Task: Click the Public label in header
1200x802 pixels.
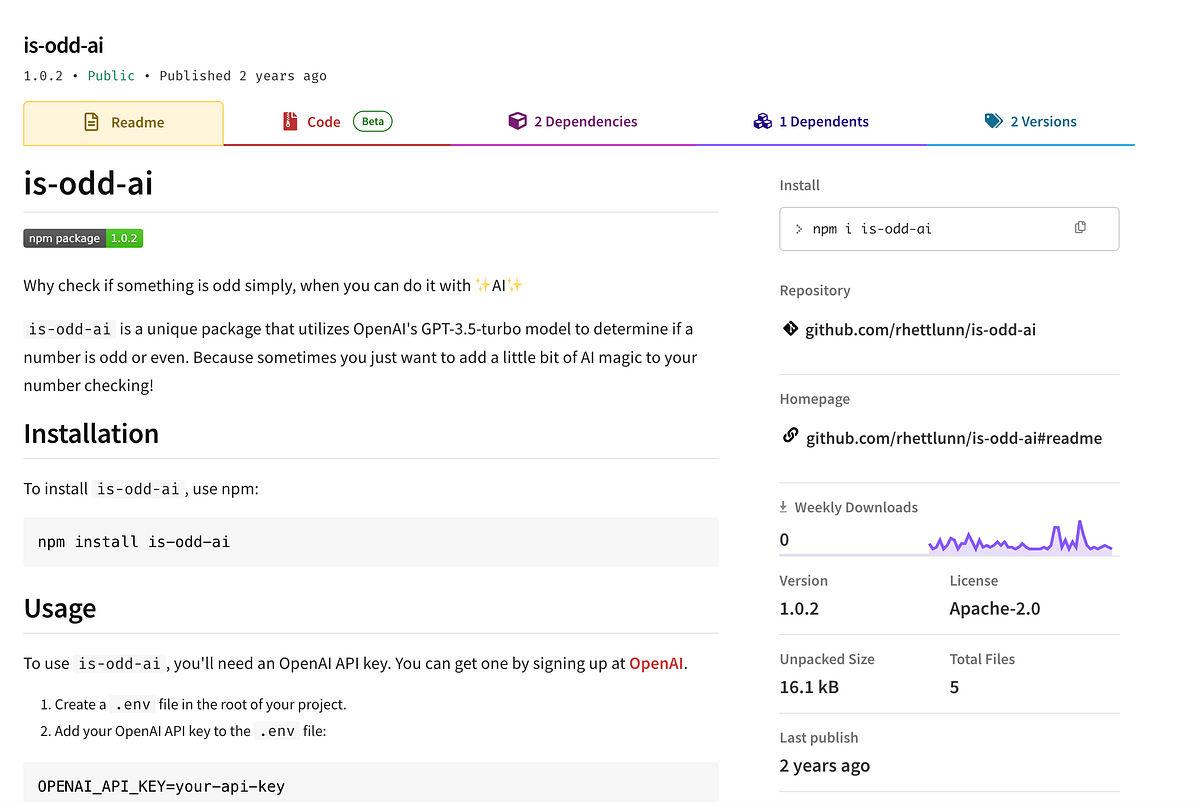Action: (x=111, y=75)
